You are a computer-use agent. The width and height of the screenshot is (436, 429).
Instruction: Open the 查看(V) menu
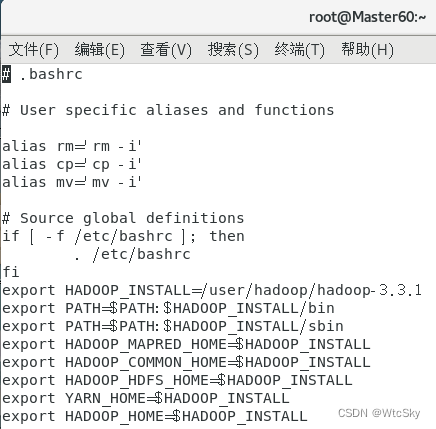click(x=166, y=50)
